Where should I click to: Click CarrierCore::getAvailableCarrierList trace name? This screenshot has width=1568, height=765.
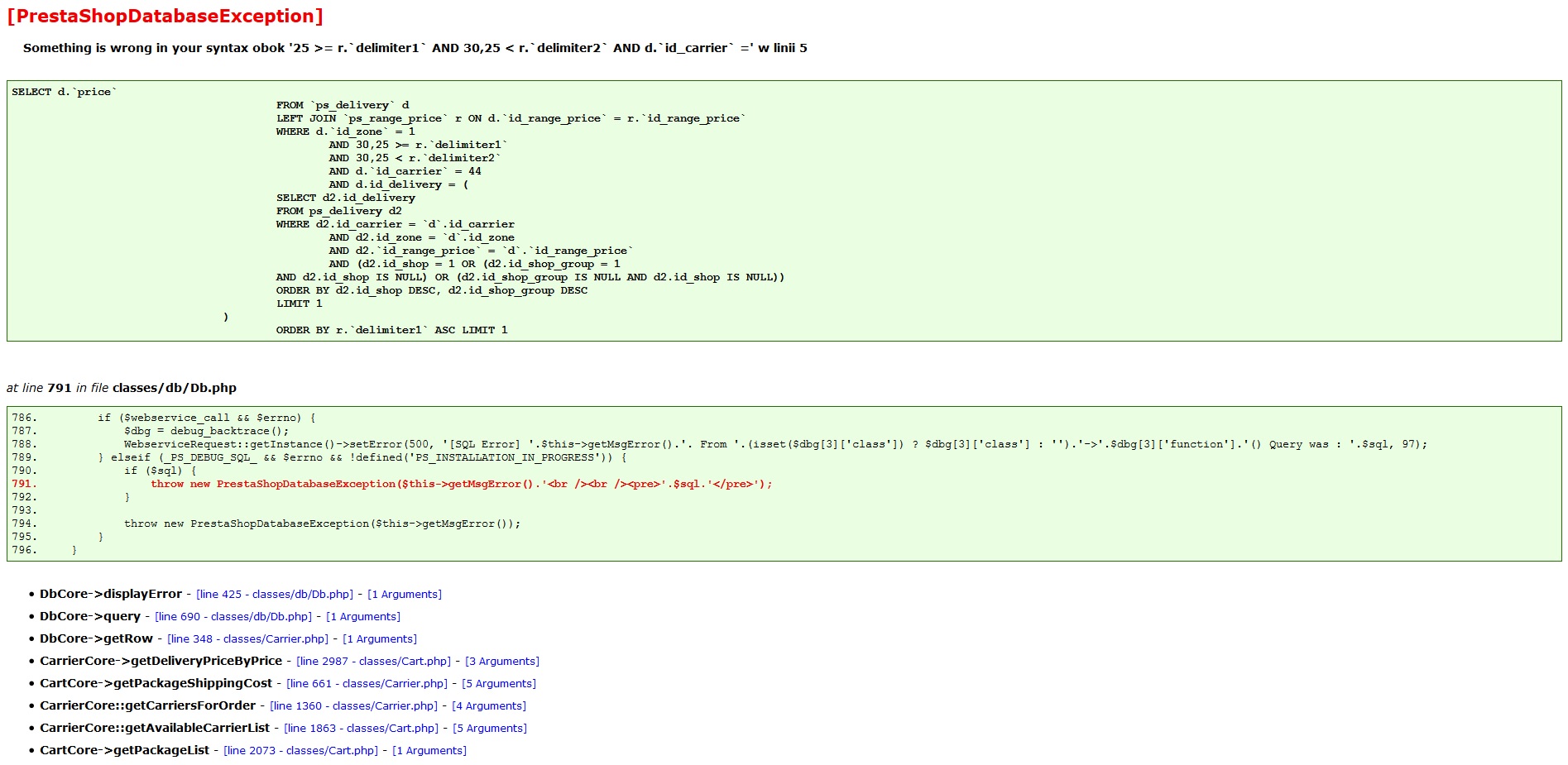155,728
